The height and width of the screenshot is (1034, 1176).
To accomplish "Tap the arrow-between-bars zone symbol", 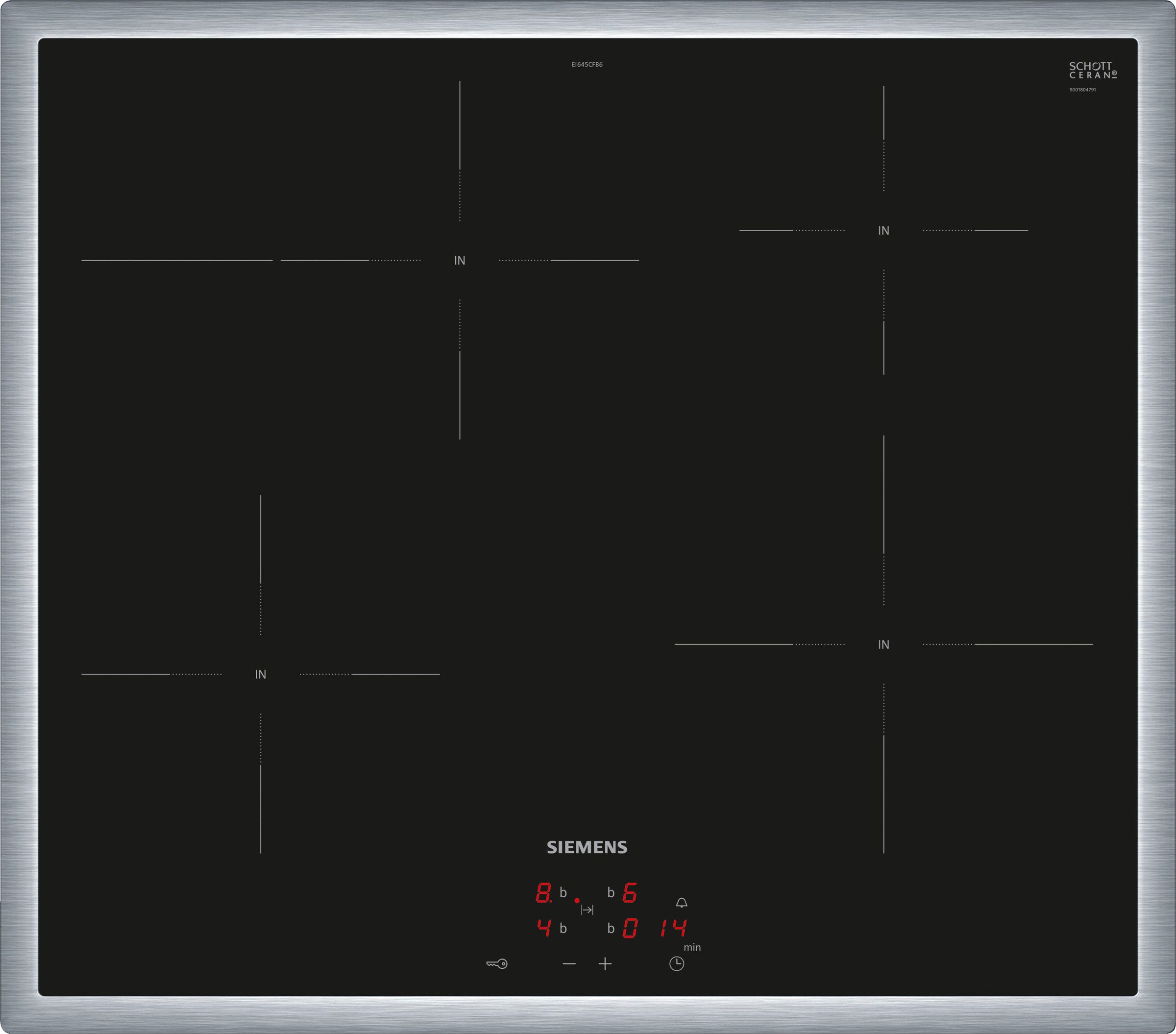I will tap(587, 910).
